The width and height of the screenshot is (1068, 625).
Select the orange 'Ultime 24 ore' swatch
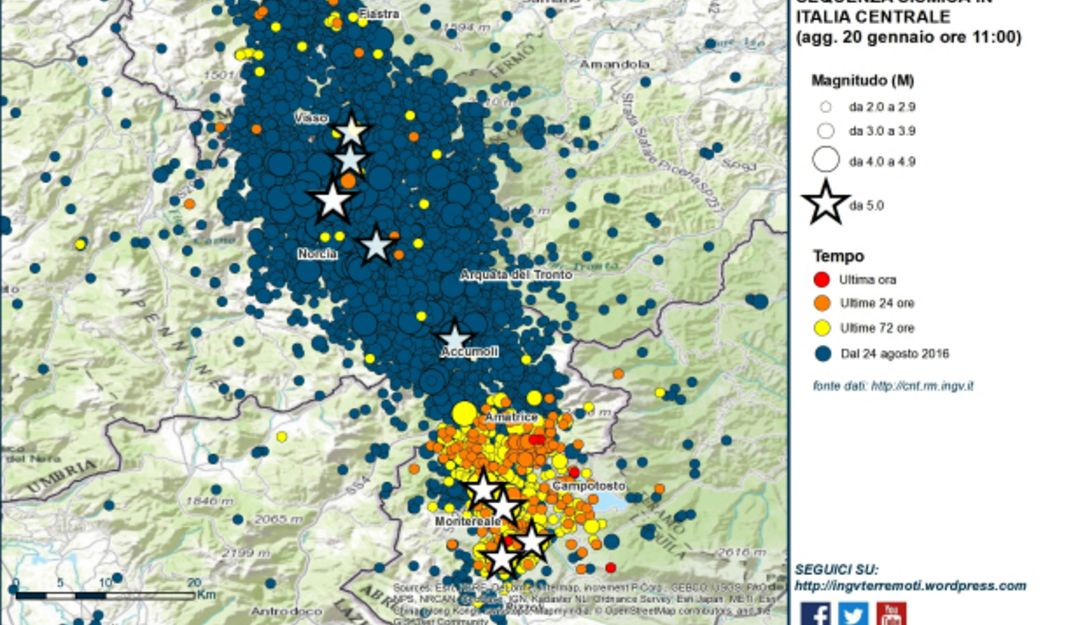pyautogui.click(x=822, y=303)
